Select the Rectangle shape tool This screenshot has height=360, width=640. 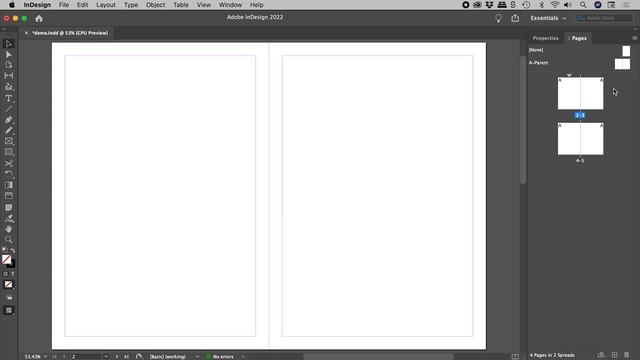pyautogui.click(x=9, y=152)
